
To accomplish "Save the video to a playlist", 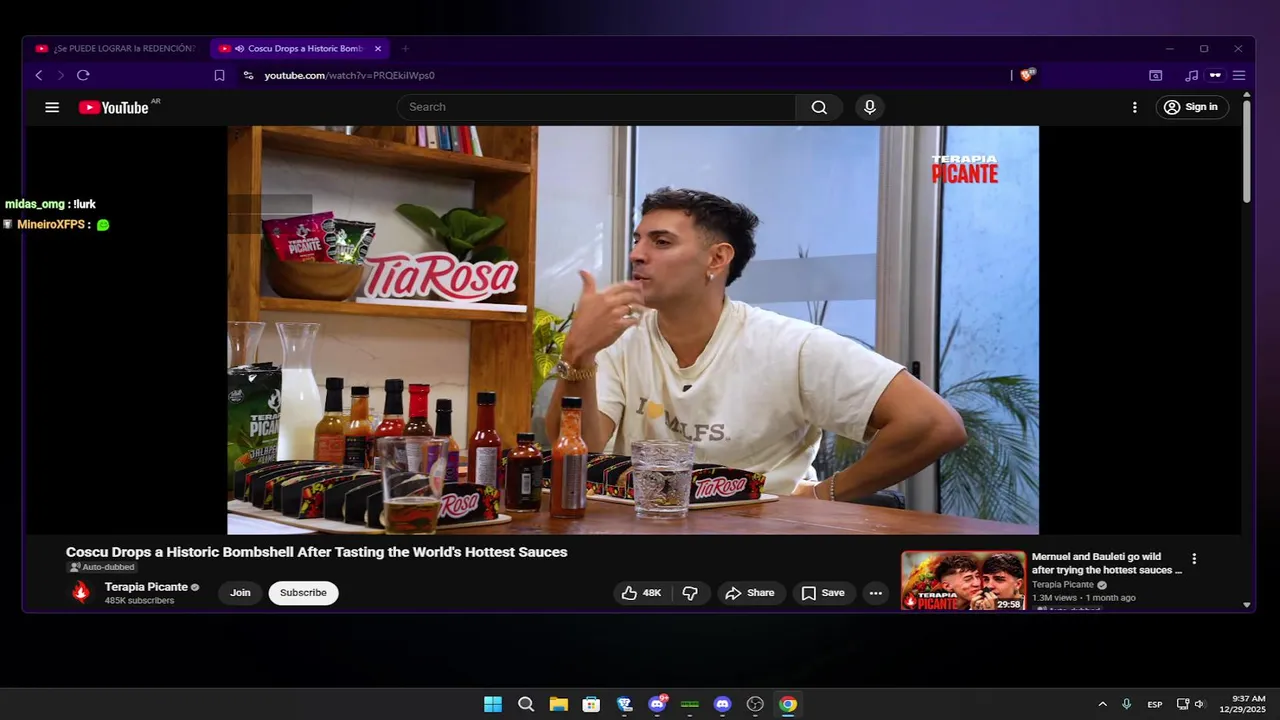I will (x=824, y=593).
